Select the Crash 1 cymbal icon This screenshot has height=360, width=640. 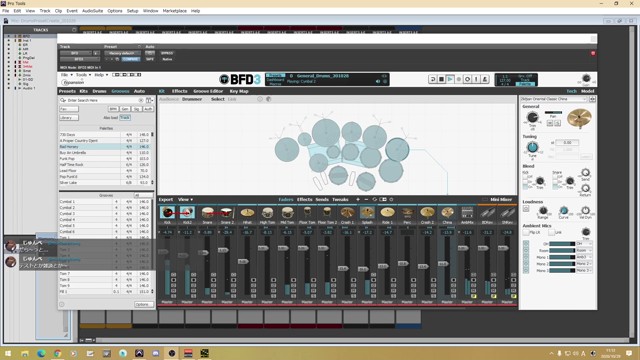[347, 213]
